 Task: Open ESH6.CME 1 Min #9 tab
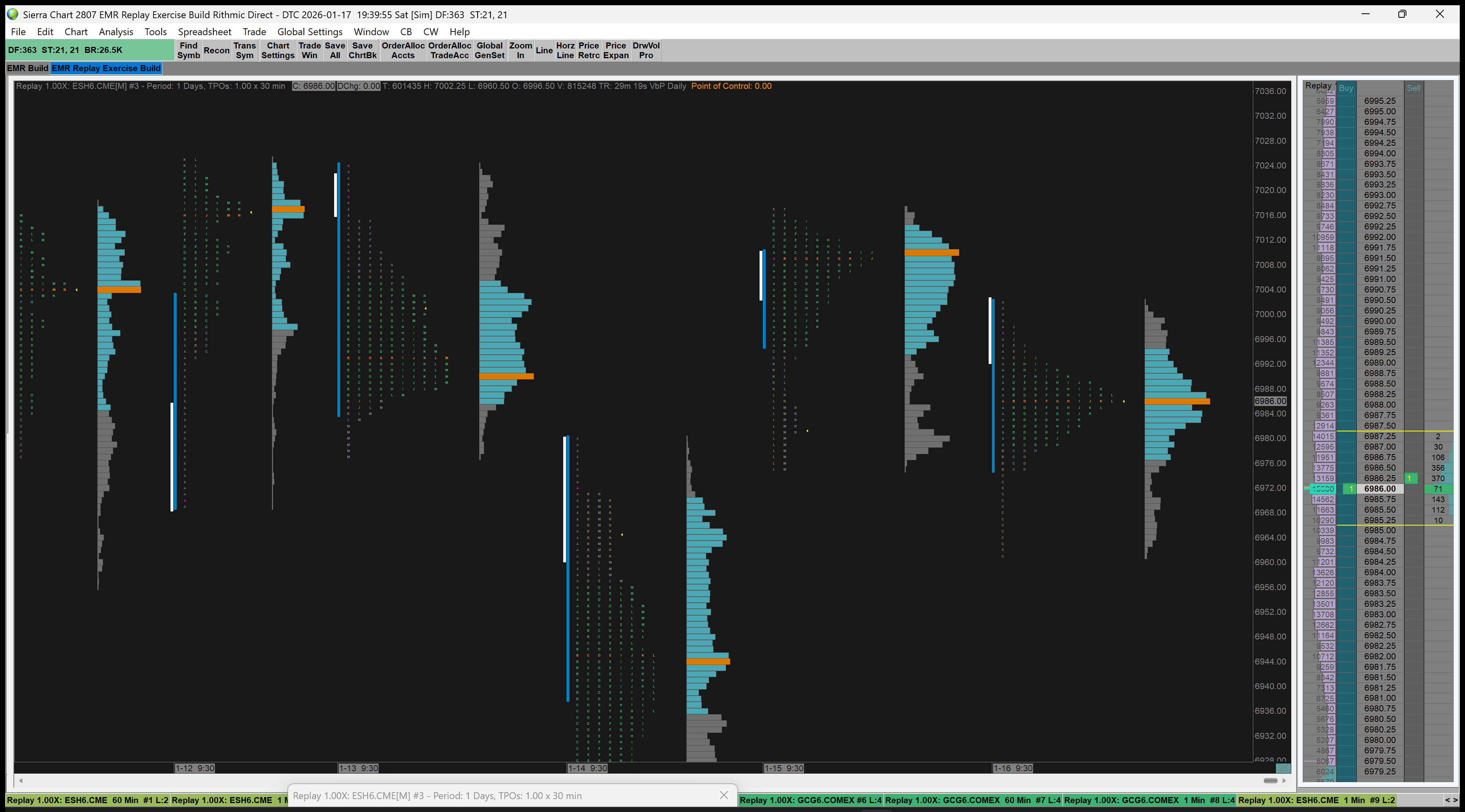(x=1317, y=800)
